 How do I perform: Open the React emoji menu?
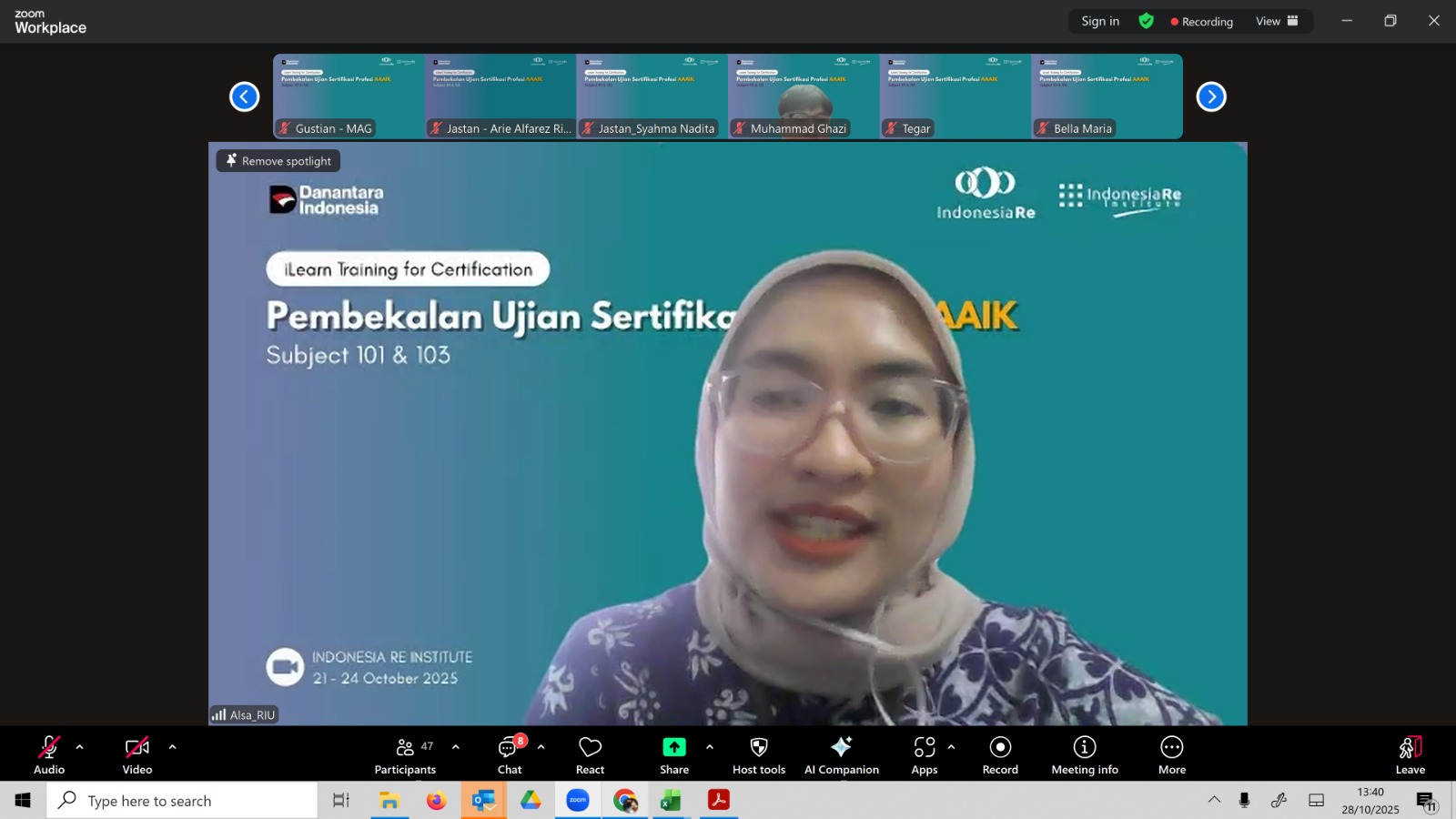[590, 755]
